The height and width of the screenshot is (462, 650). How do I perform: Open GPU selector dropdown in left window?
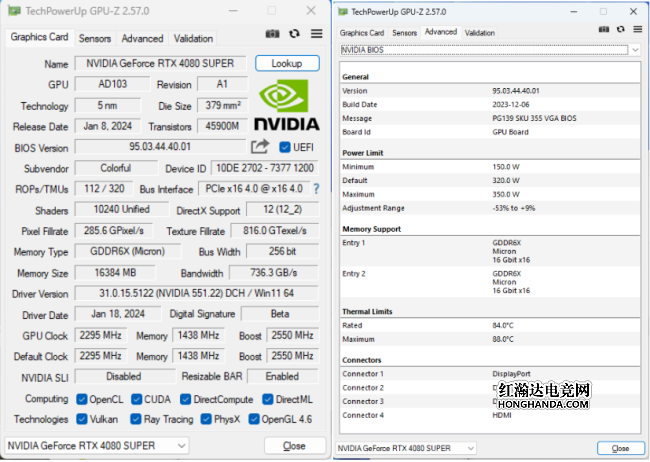(96, 445)
